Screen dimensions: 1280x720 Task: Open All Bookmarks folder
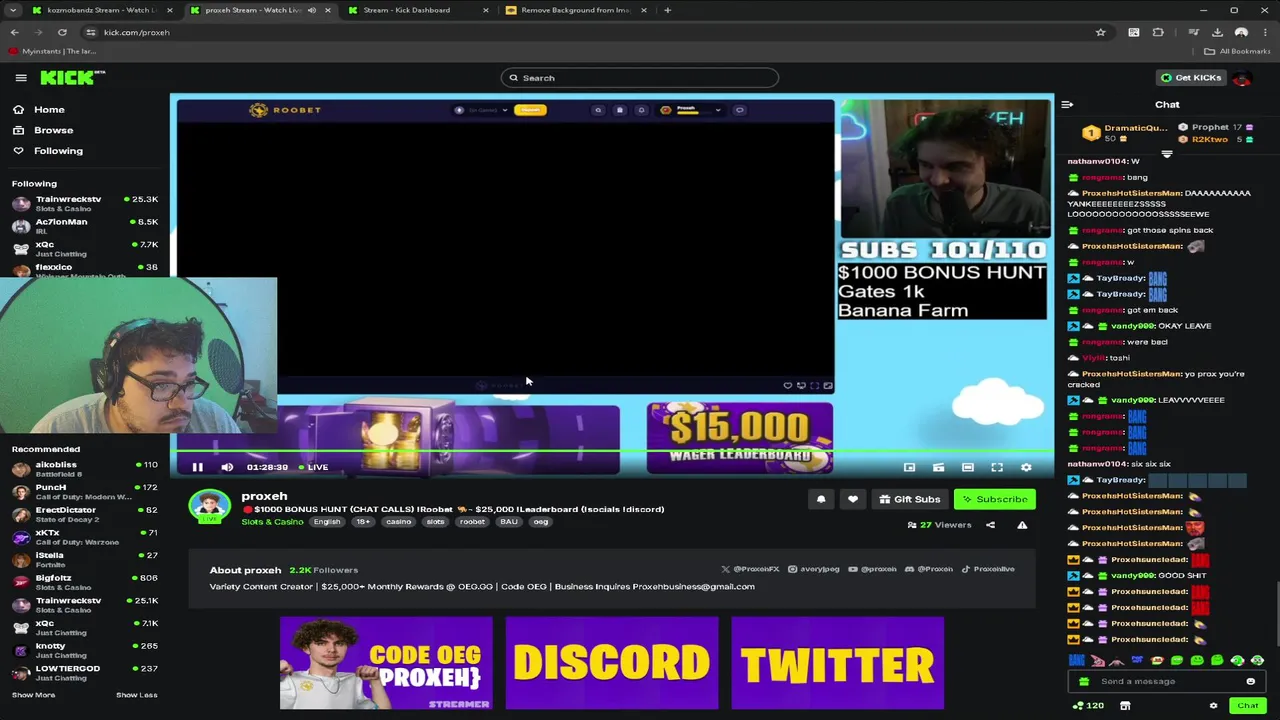click(x=1237, y=51)
